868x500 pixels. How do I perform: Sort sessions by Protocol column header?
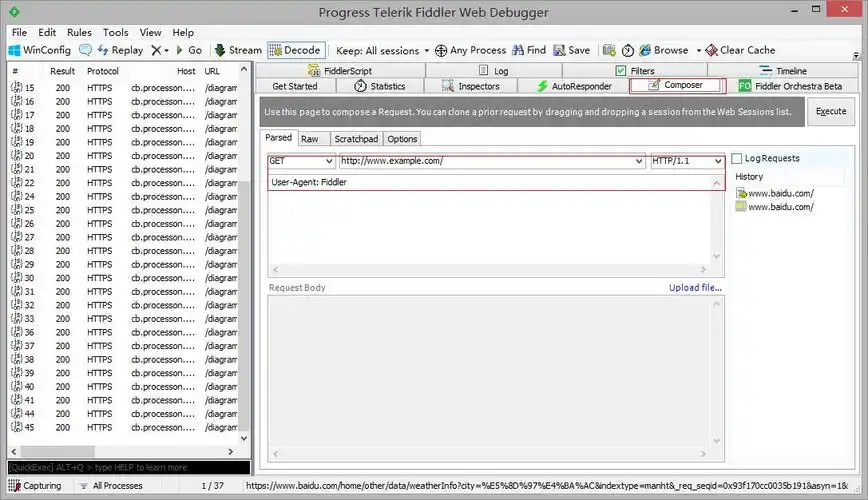point(103,71)
